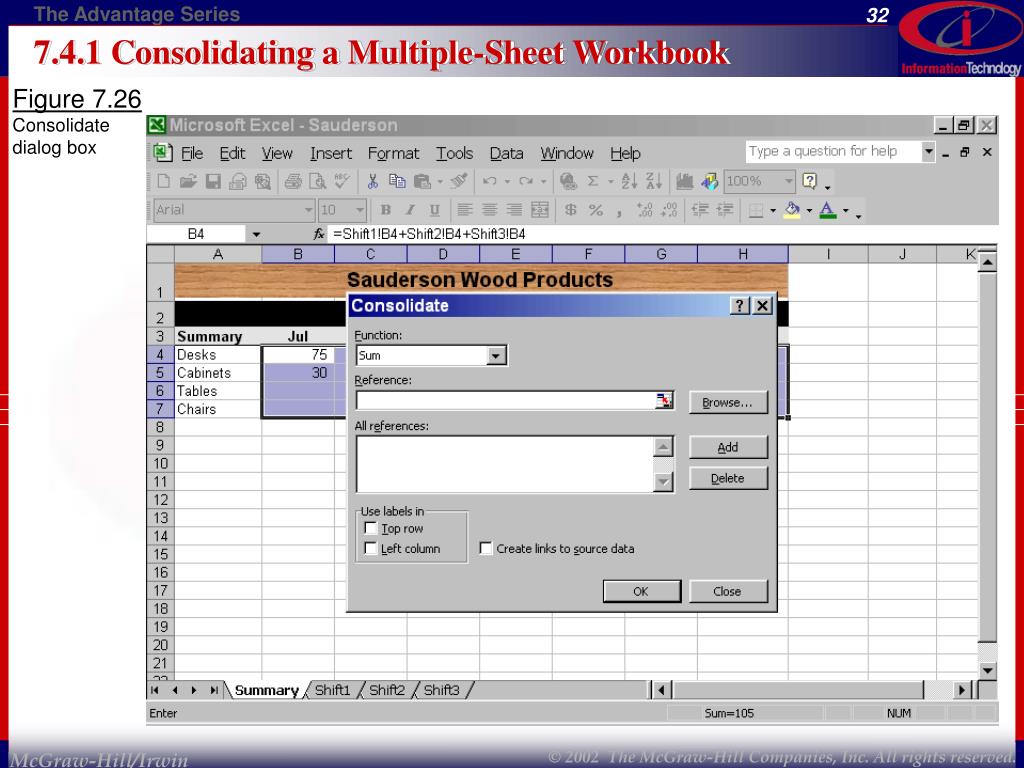
Task: Click in the Type a question for help box
Action: tap(833, 152)
